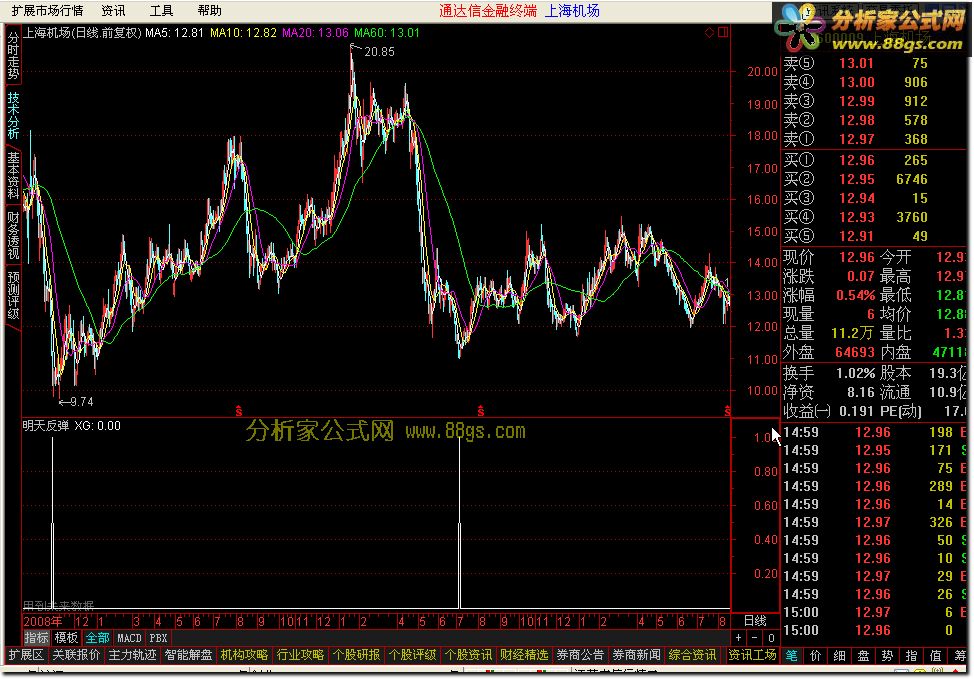
Task: Open the 个股资讯 bottom tab
Action: [x=468, y=655]
